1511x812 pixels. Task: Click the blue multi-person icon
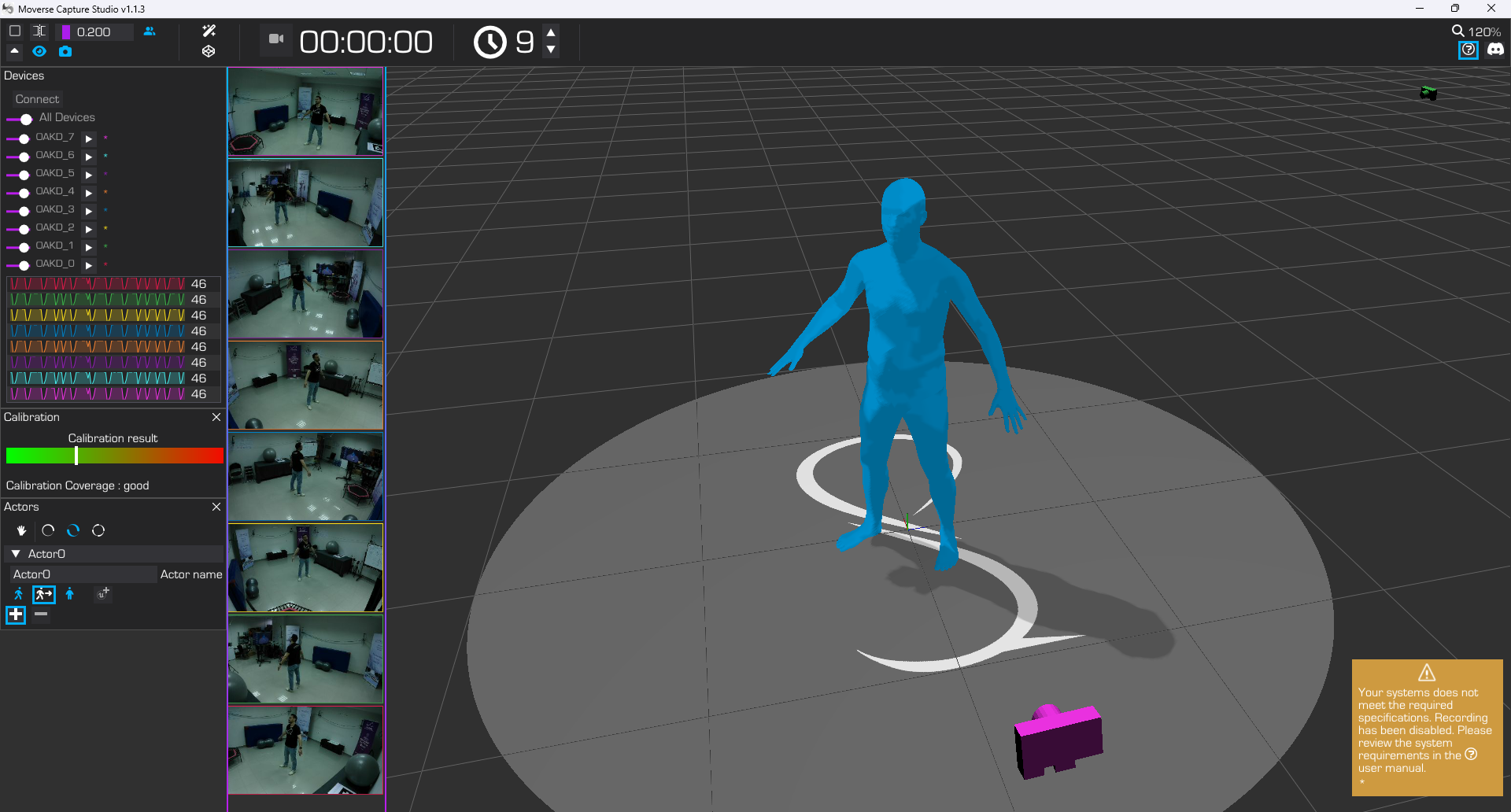[x=150, y=31]
